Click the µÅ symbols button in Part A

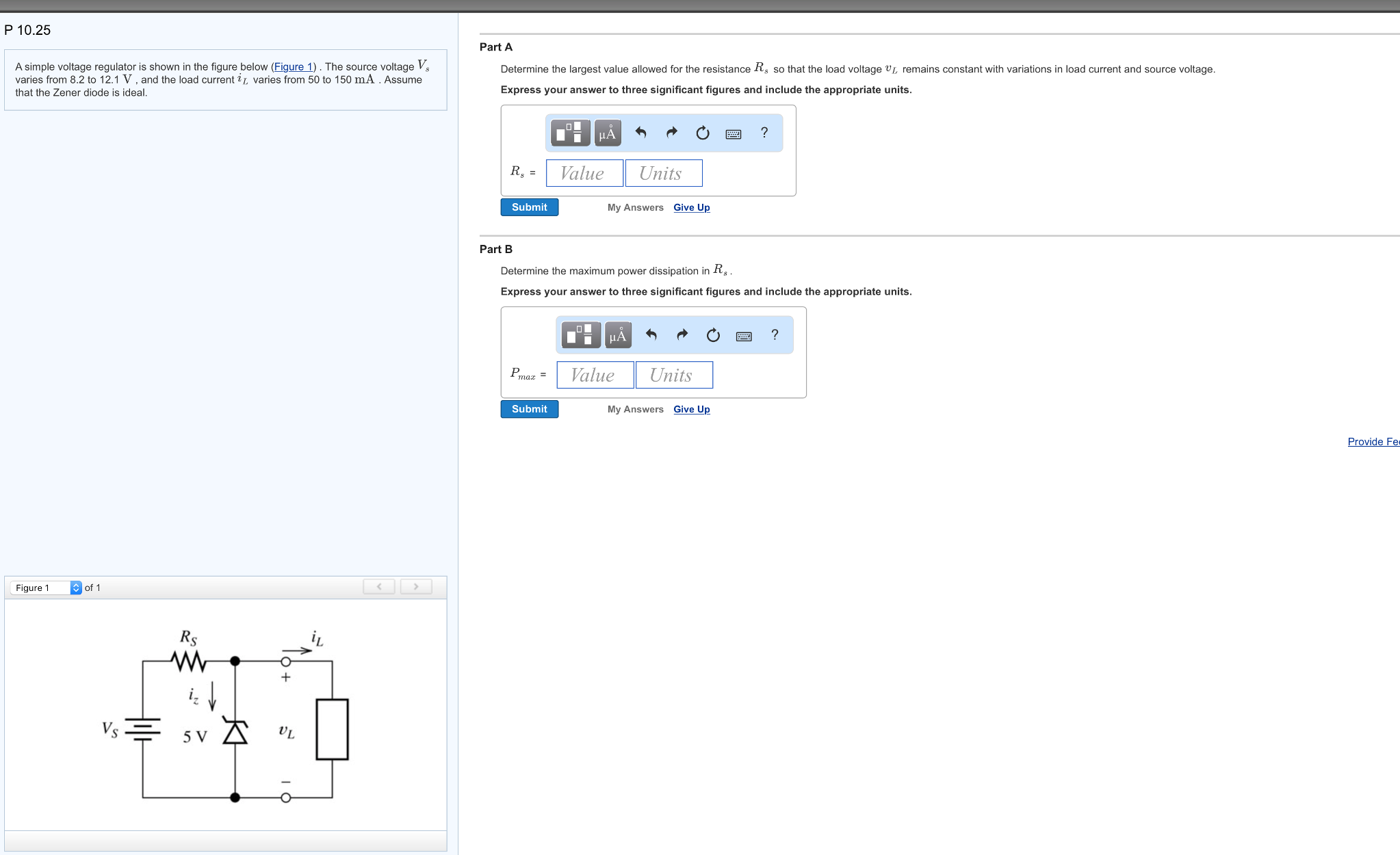607,133
